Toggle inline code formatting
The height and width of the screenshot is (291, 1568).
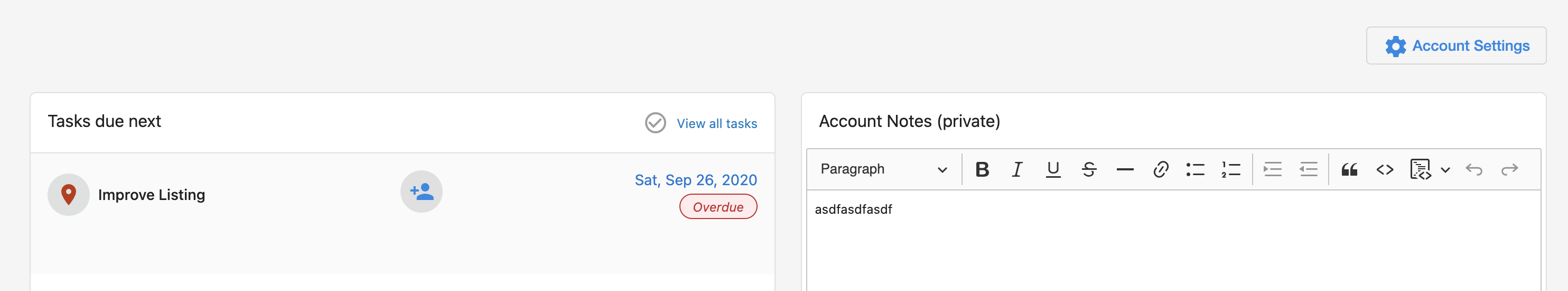tap(1385, 169)
